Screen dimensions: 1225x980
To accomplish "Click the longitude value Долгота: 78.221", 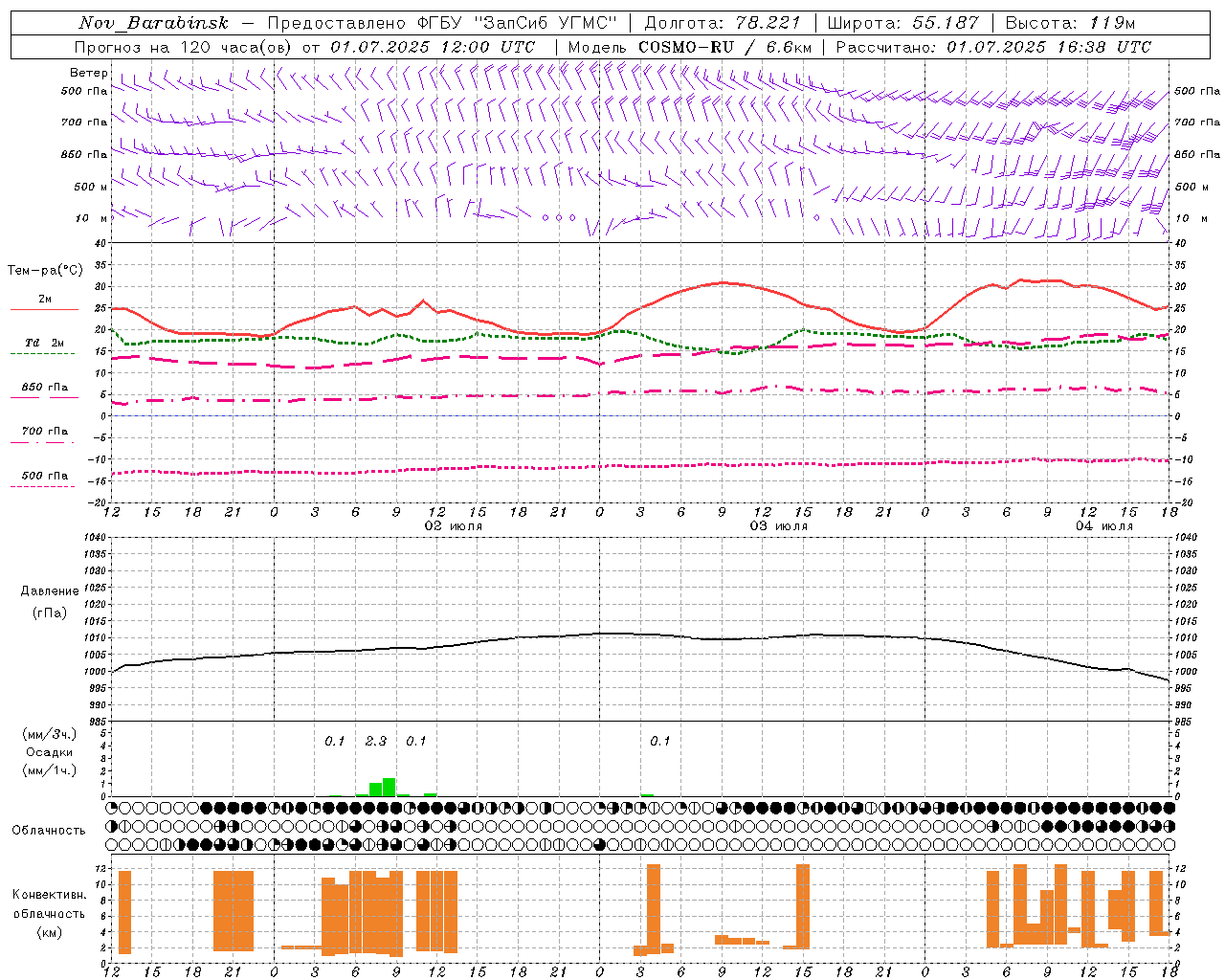I will tap(723, 23).
